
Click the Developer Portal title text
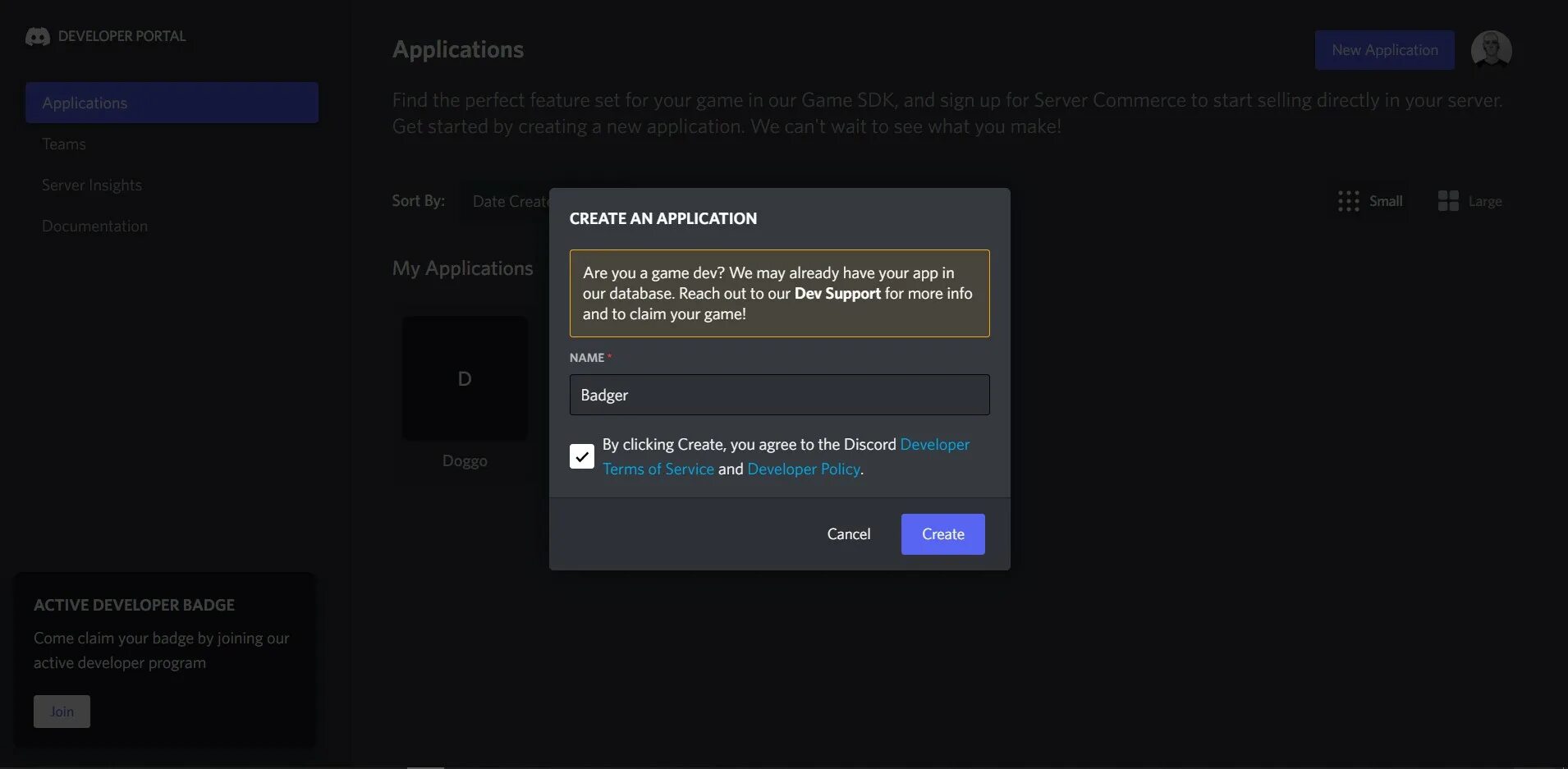point(122,36)
